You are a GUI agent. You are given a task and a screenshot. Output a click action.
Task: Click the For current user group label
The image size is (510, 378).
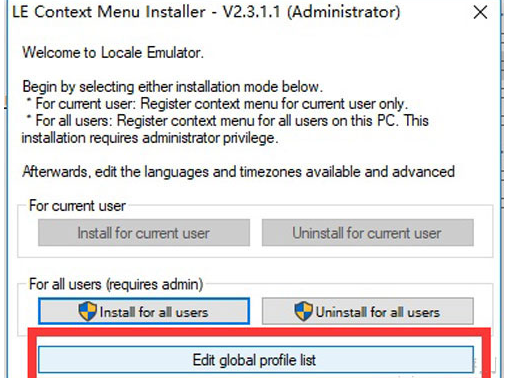click(x=77, y=206)
